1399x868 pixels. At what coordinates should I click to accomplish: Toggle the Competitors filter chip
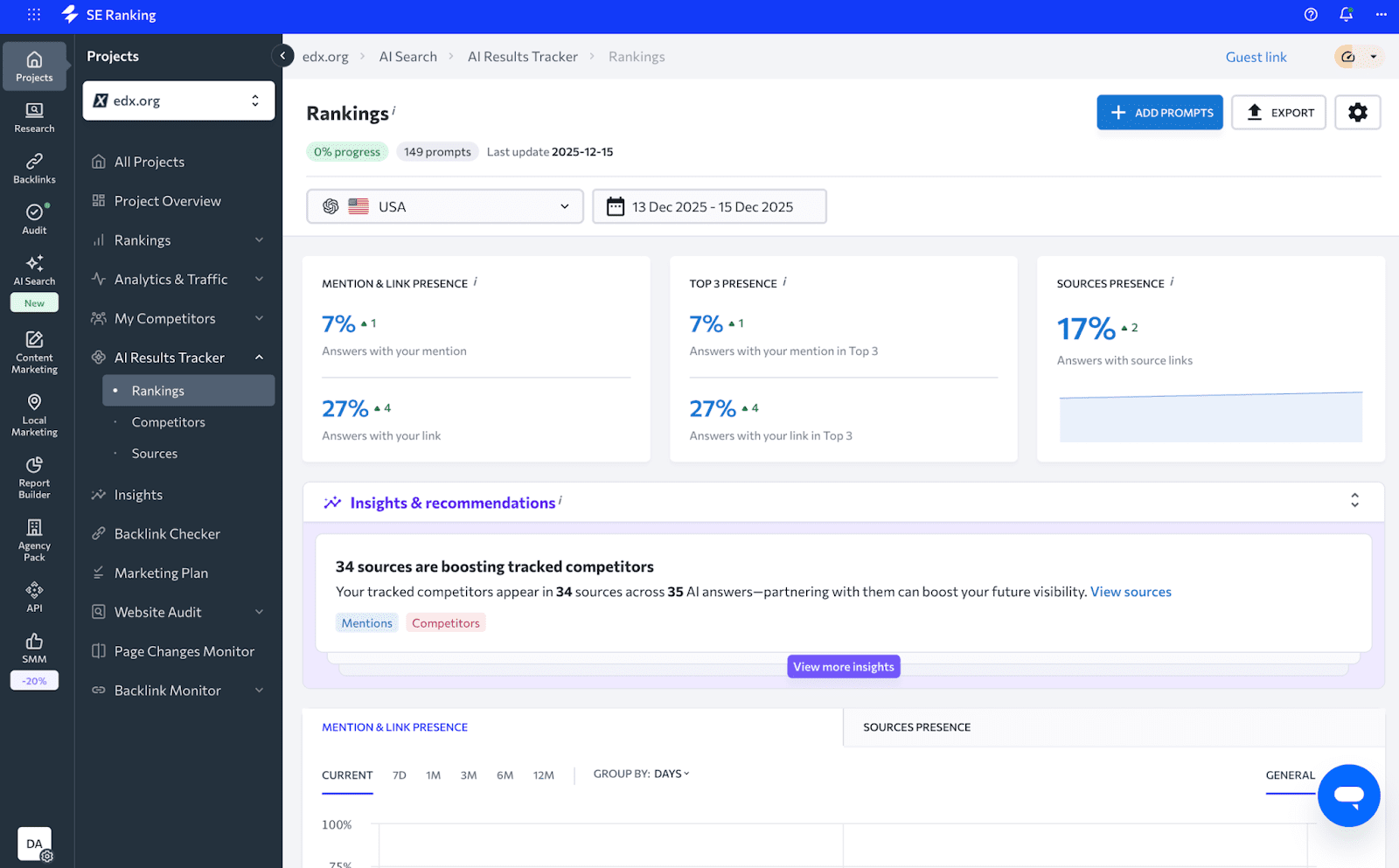[445, 622]
